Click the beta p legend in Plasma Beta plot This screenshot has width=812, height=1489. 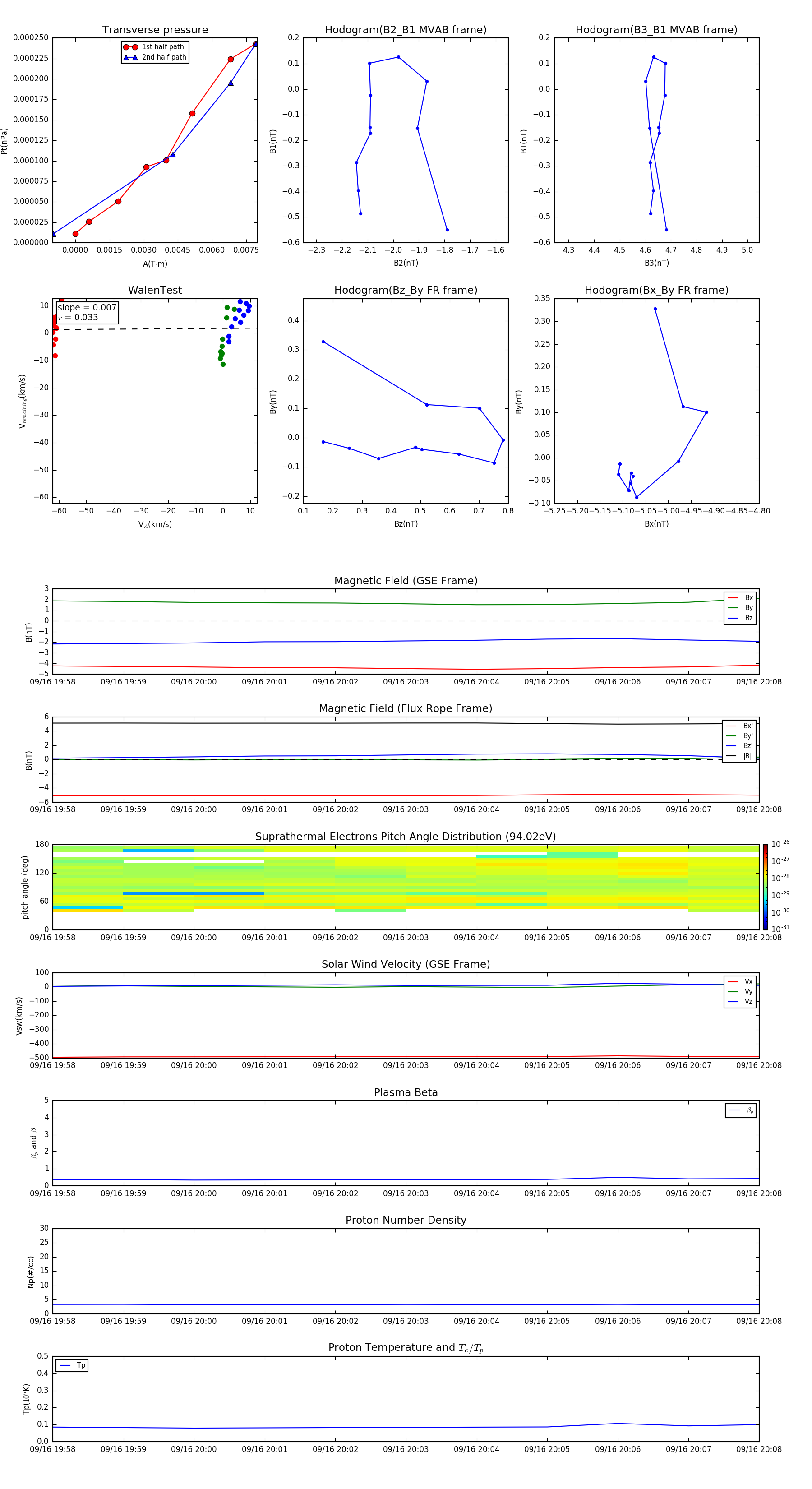click(x=741, y=1110)
